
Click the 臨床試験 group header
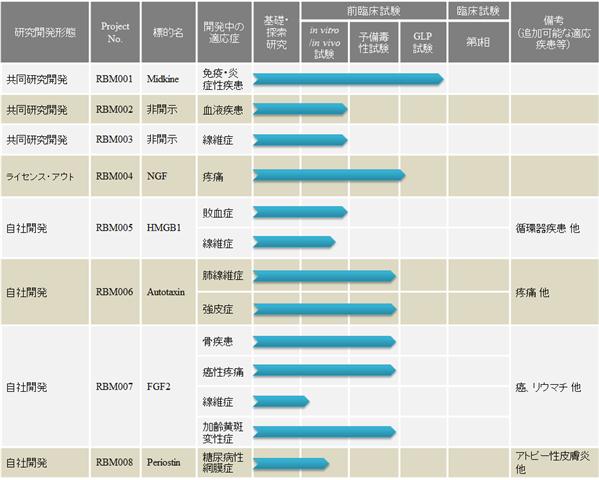tap(478, 11)
